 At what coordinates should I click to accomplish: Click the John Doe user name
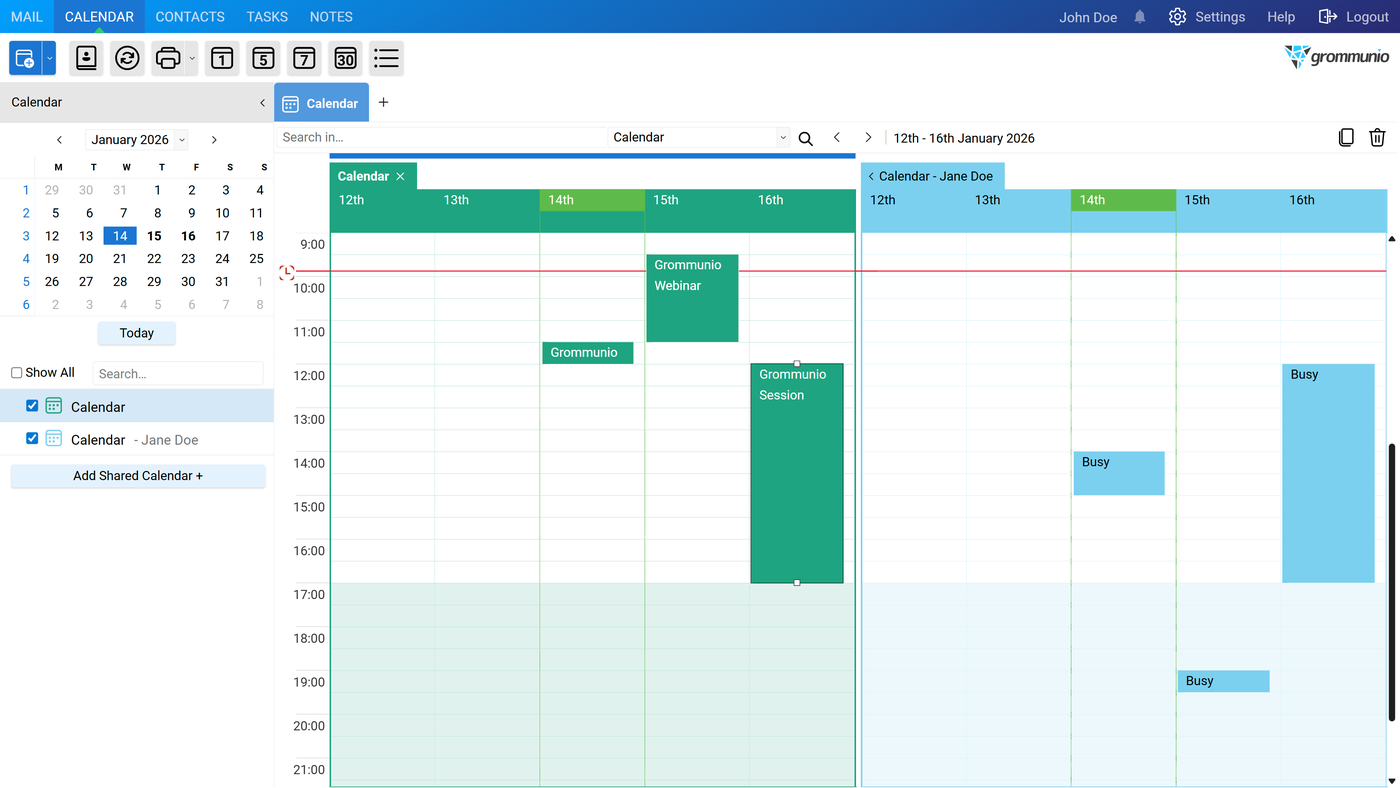1088,17
